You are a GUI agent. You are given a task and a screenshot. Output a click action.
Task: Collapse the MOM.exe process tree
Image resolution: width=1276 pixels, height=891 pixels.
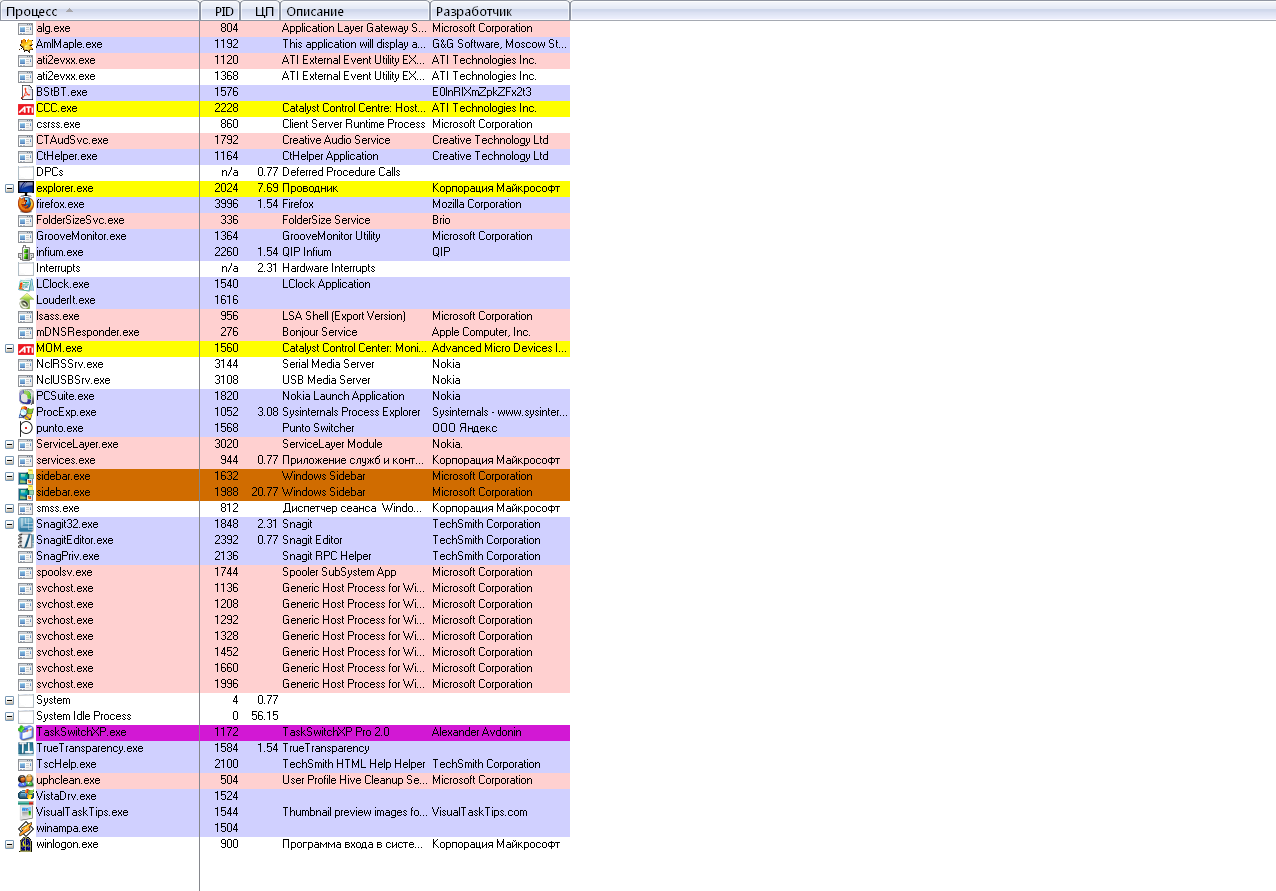coord(10,348)
